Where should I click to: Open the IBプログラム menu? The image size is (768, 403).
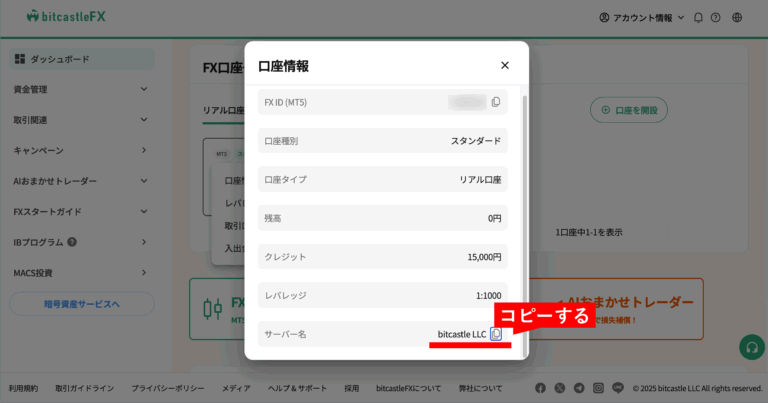(81, 242)
